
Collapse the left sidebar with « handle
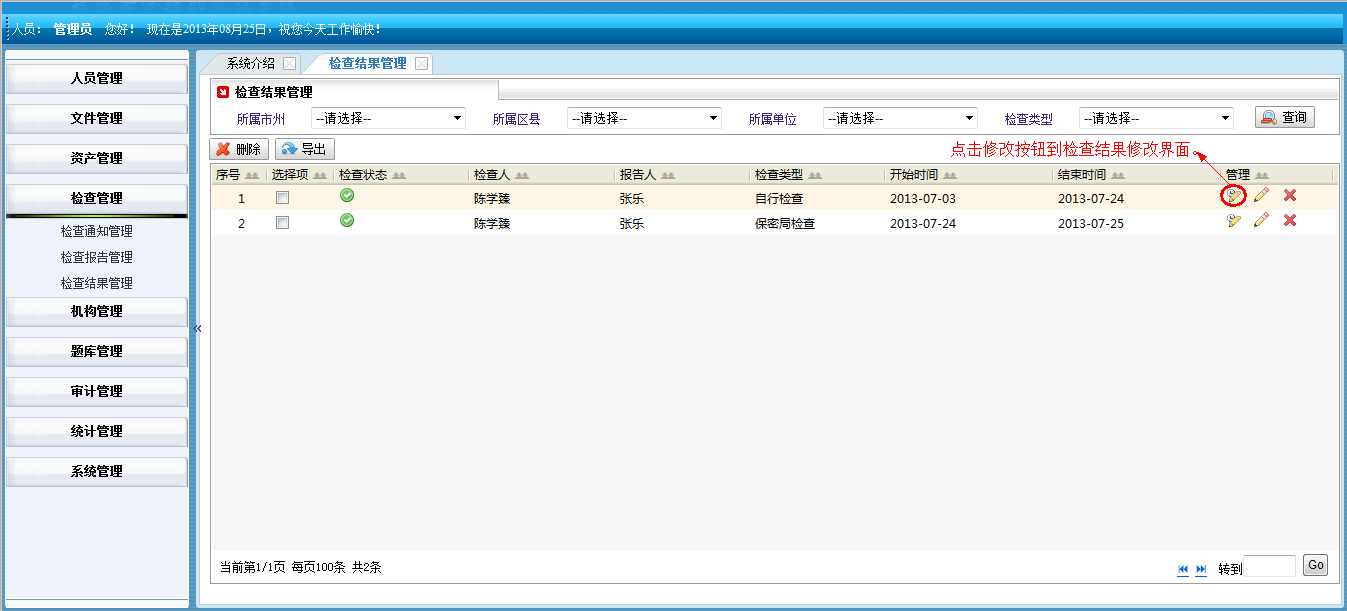[x=197, y=328]
